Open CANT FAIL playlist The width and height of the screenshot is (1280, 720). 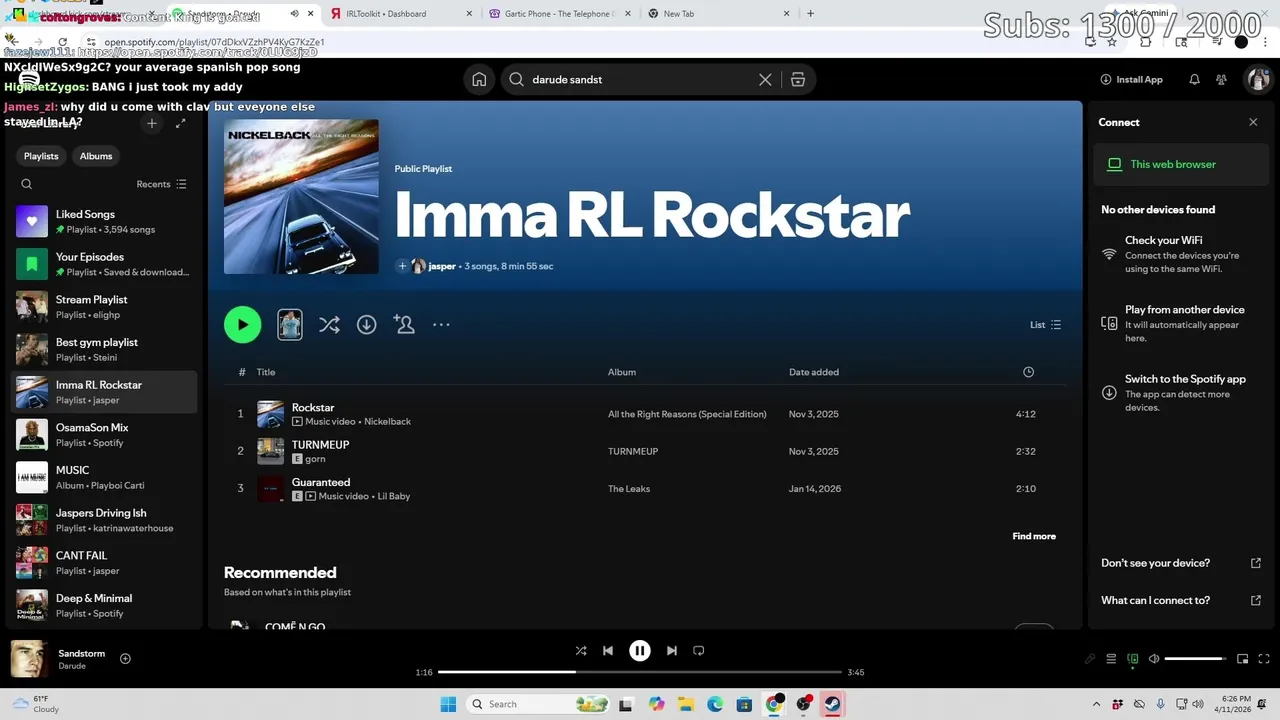(104, 563)
